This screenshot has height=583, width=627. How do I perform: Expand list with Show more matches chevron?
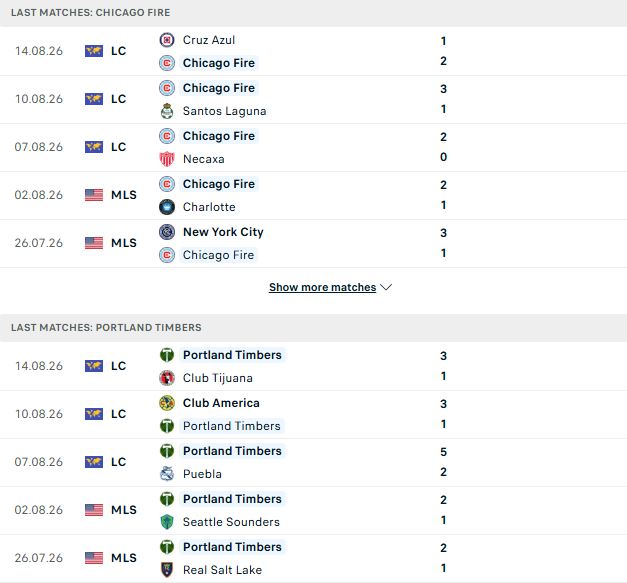386,287
